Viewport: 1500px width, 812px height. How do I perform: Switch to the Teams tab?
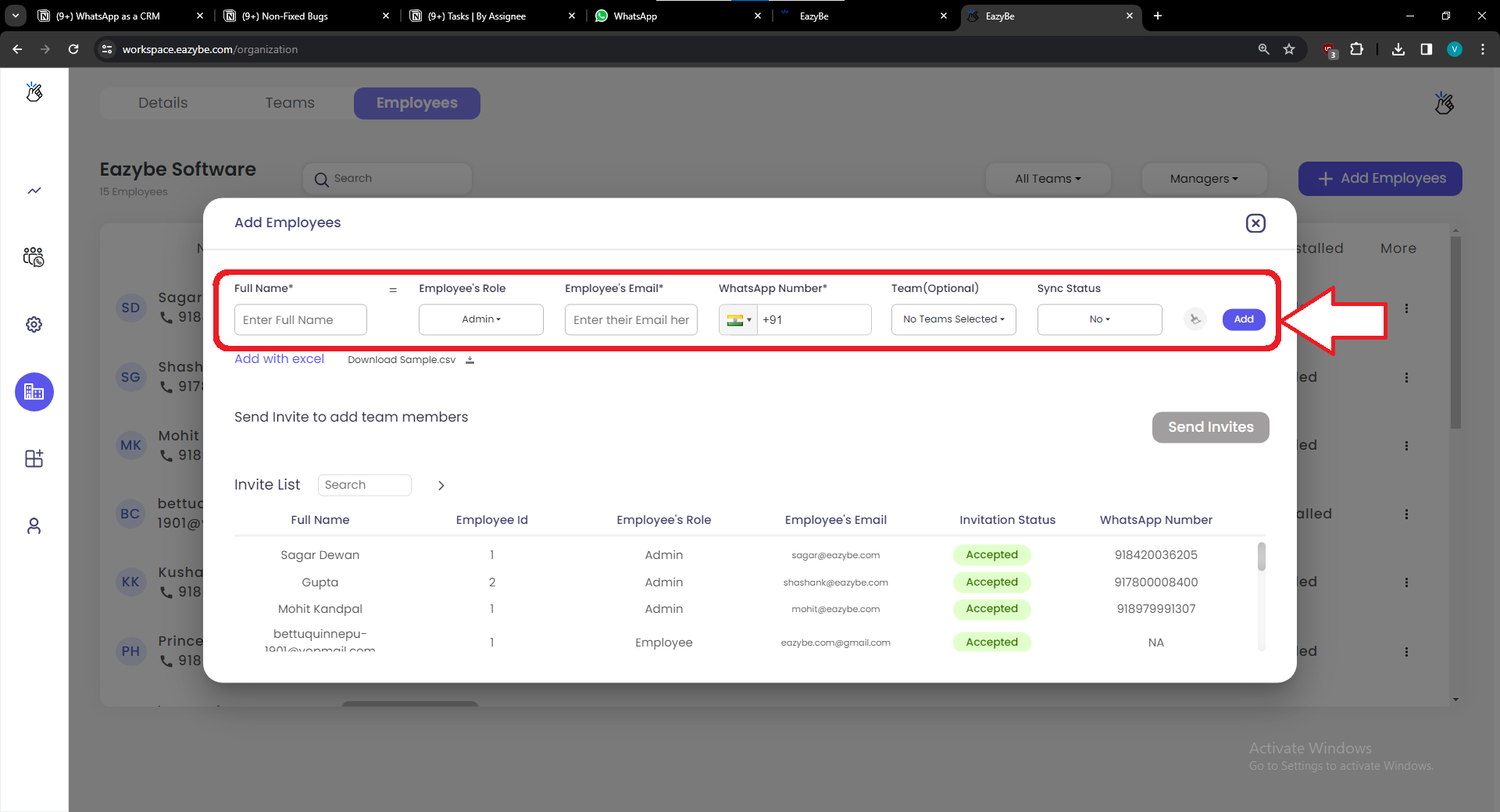click(x=290, y=103)
